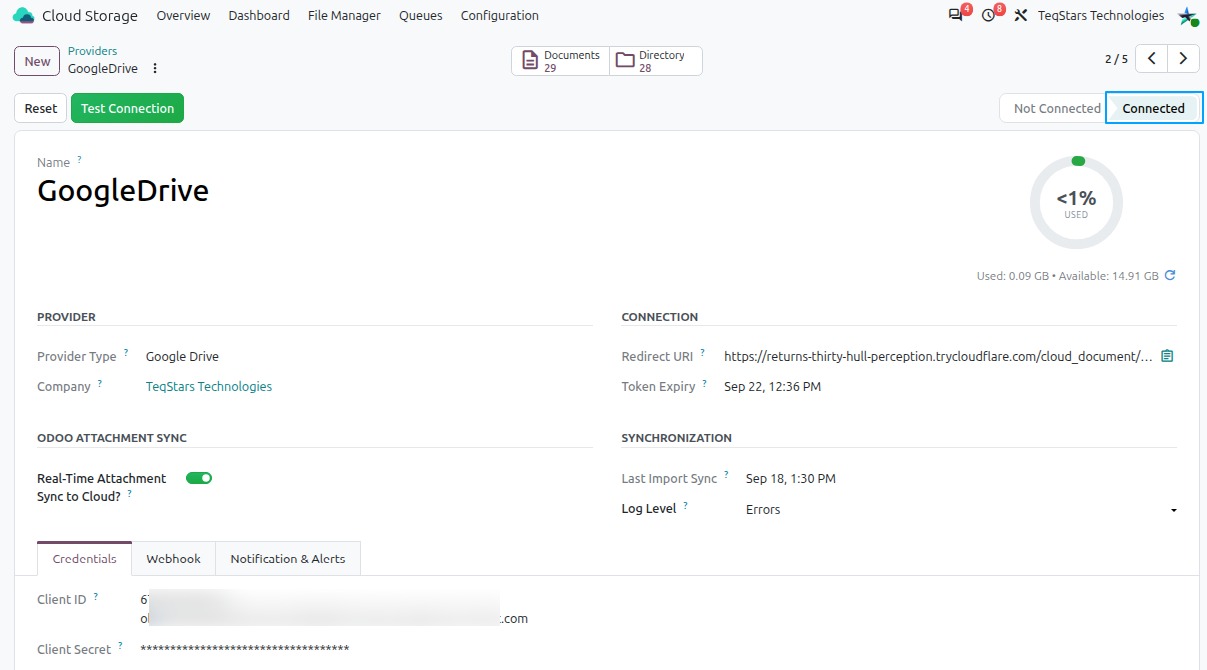The height and width of the screenshot is (670, 1207).
Task: Show the Token Expiry help tooltip
Action: pyautogui.click(x=705, y=383)
